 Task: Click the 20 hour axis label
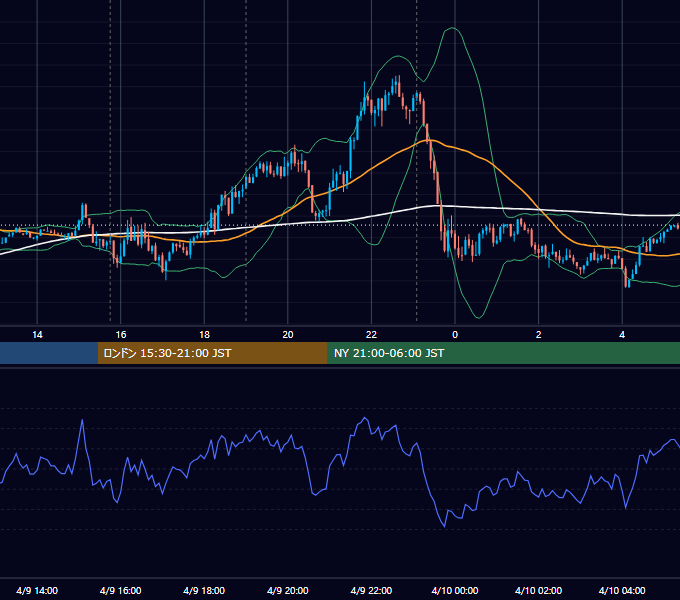(x=288, y=335)
